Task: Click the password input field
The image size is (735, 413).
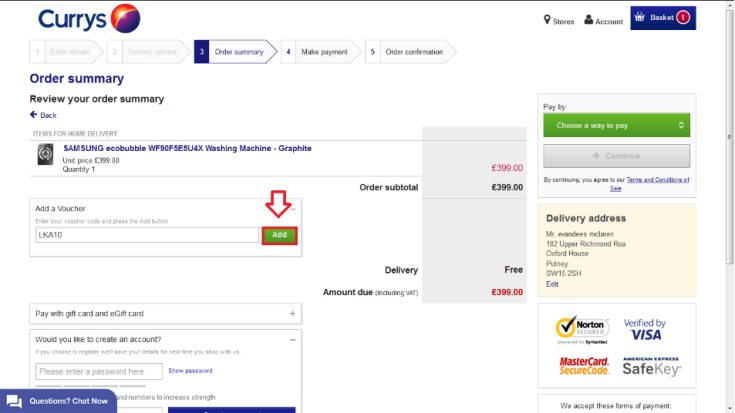Action: pyautogui.click(x=99, y=371)
